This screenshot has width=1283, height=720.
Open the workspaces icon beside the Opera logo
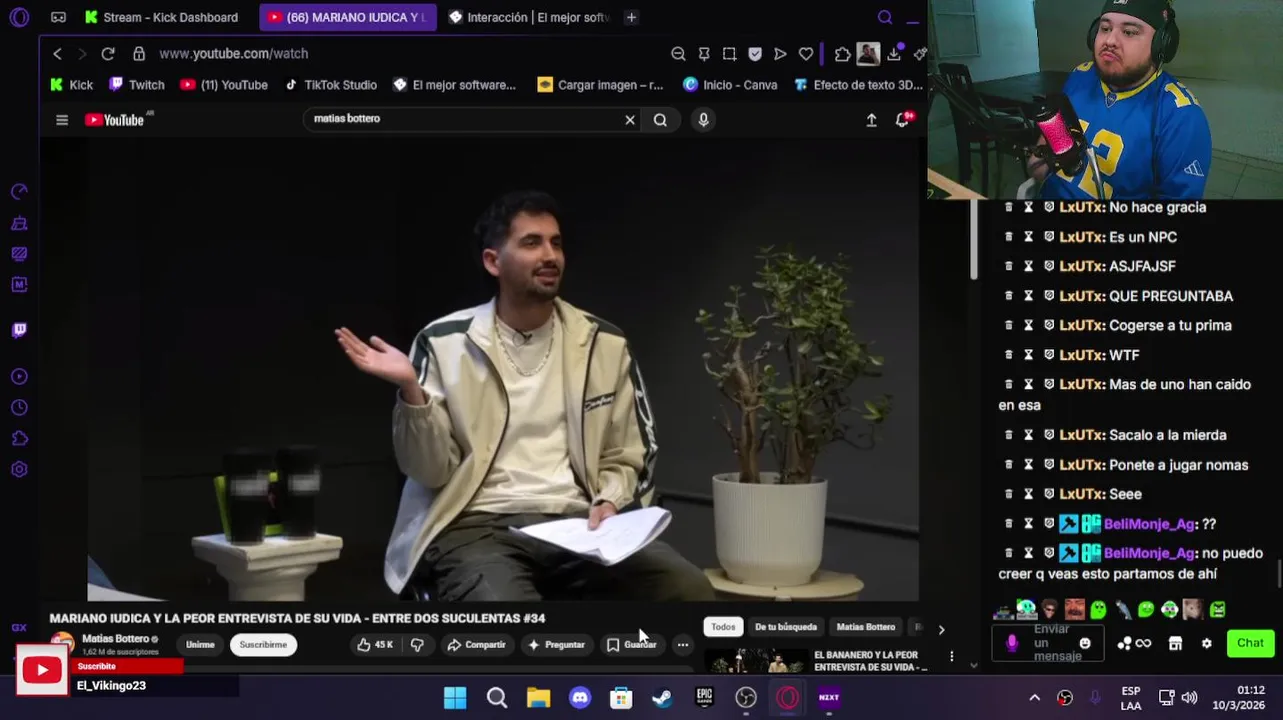tap(58, 17)
